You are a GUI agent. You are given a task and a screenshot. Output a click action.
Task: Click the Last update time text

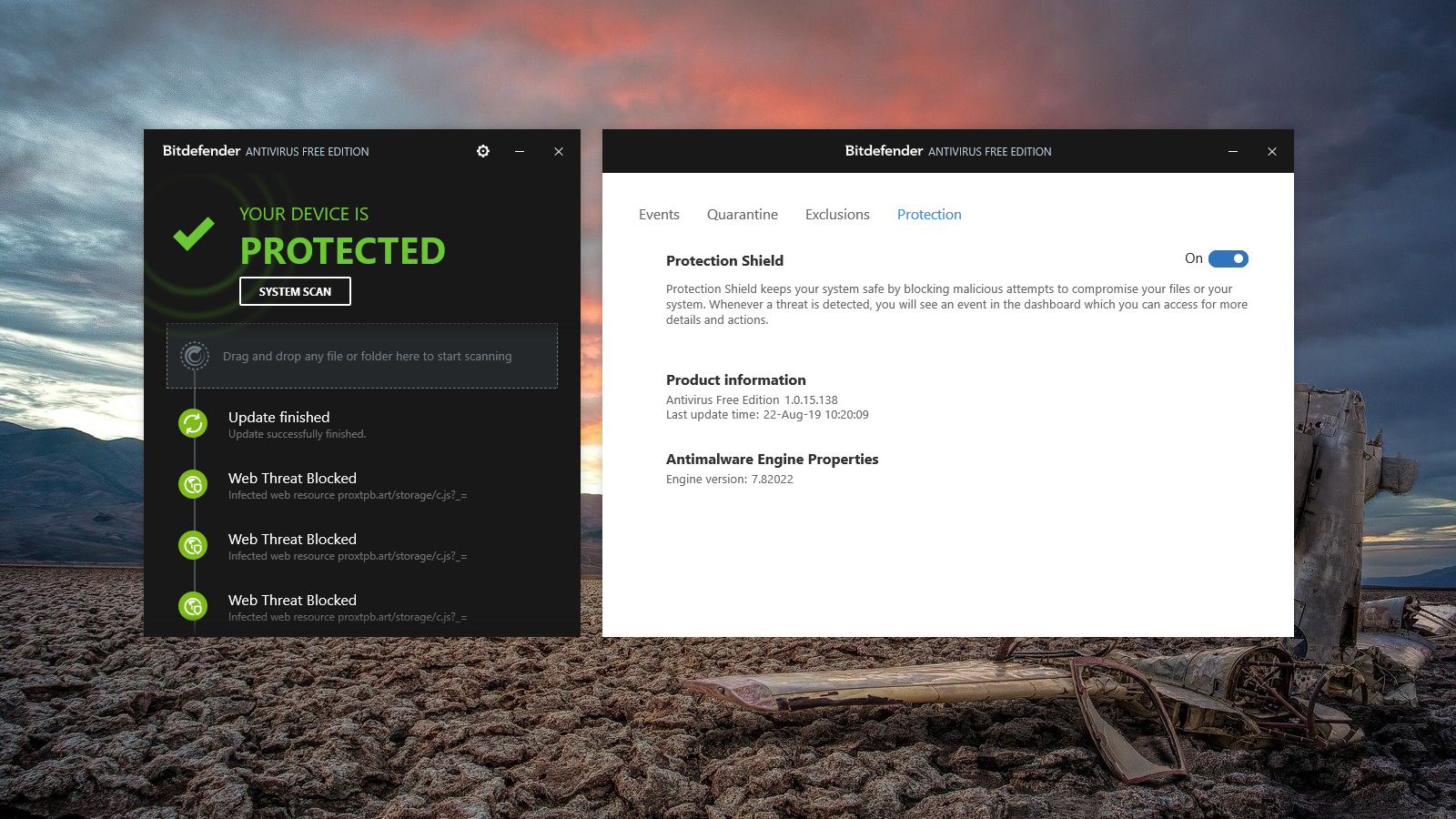pyautogui.click(x=767, y=414)
